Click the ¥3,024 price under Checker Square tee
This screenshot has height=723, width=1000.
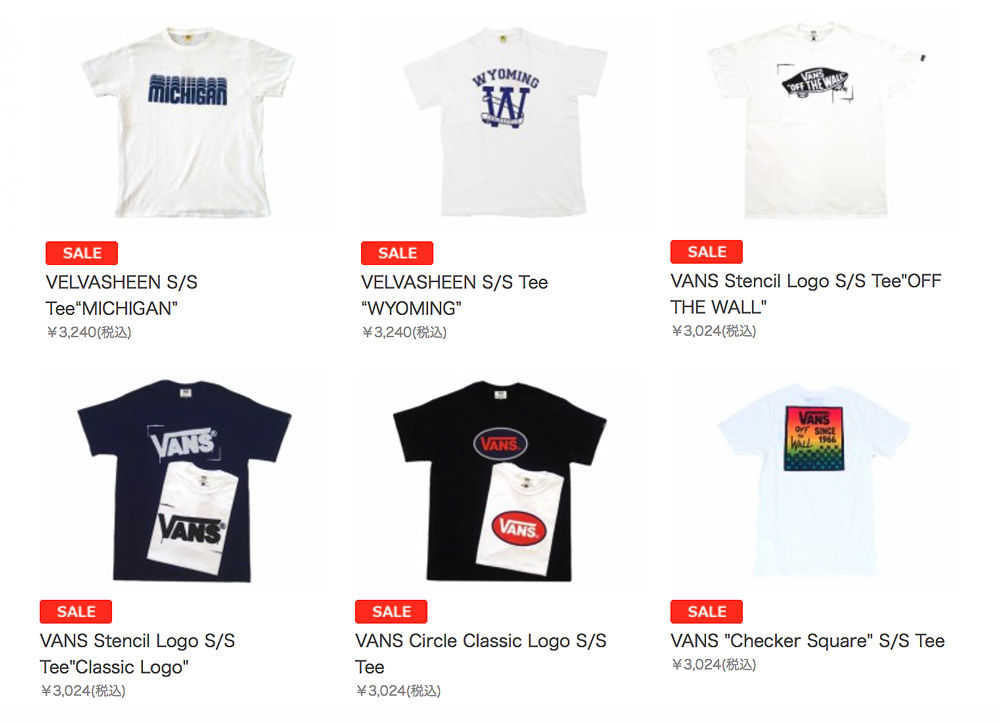[714, 665]
